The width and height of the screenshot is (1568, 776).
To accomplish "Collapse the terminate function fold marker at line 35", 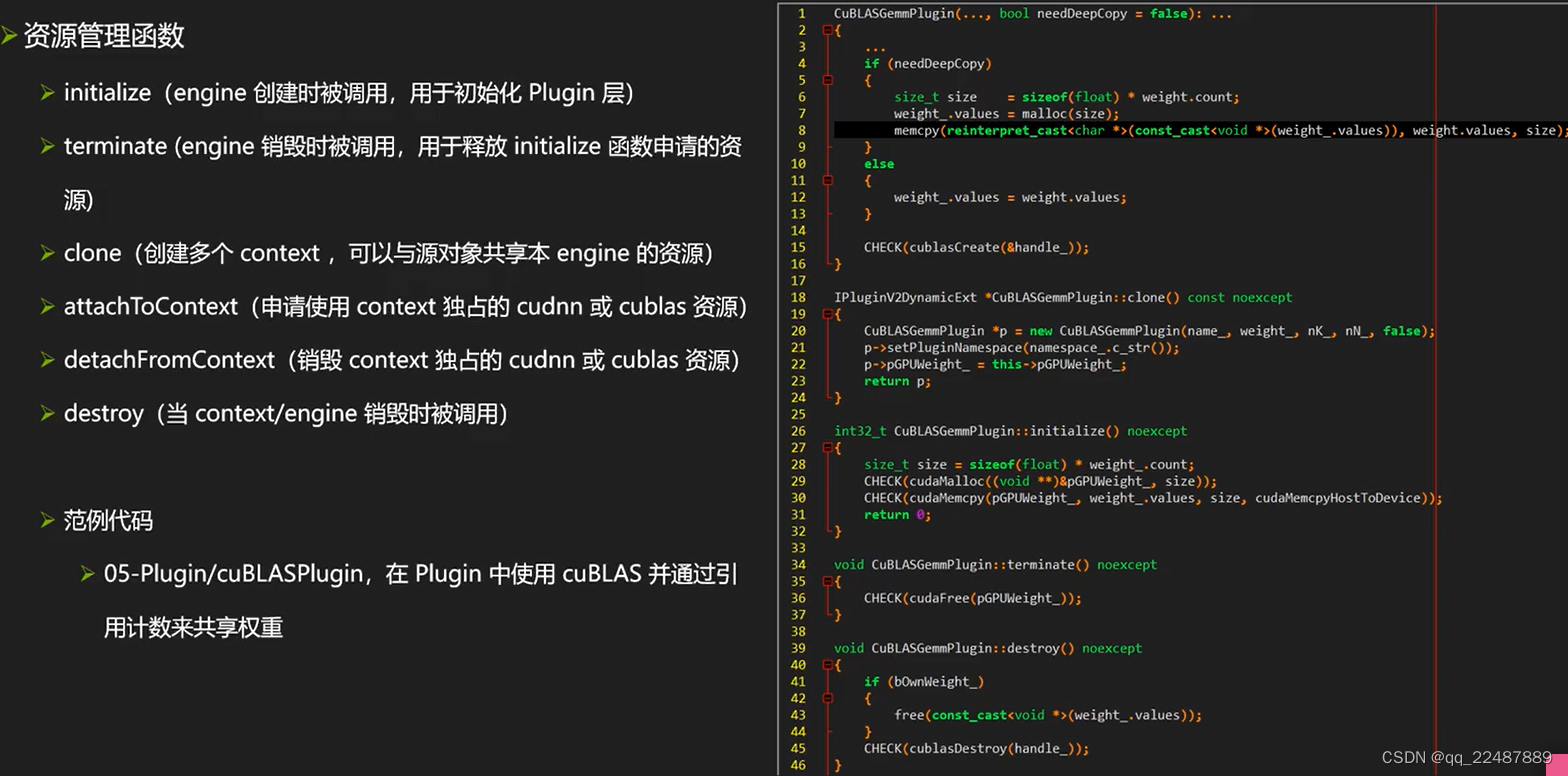I will click(827, 581).
